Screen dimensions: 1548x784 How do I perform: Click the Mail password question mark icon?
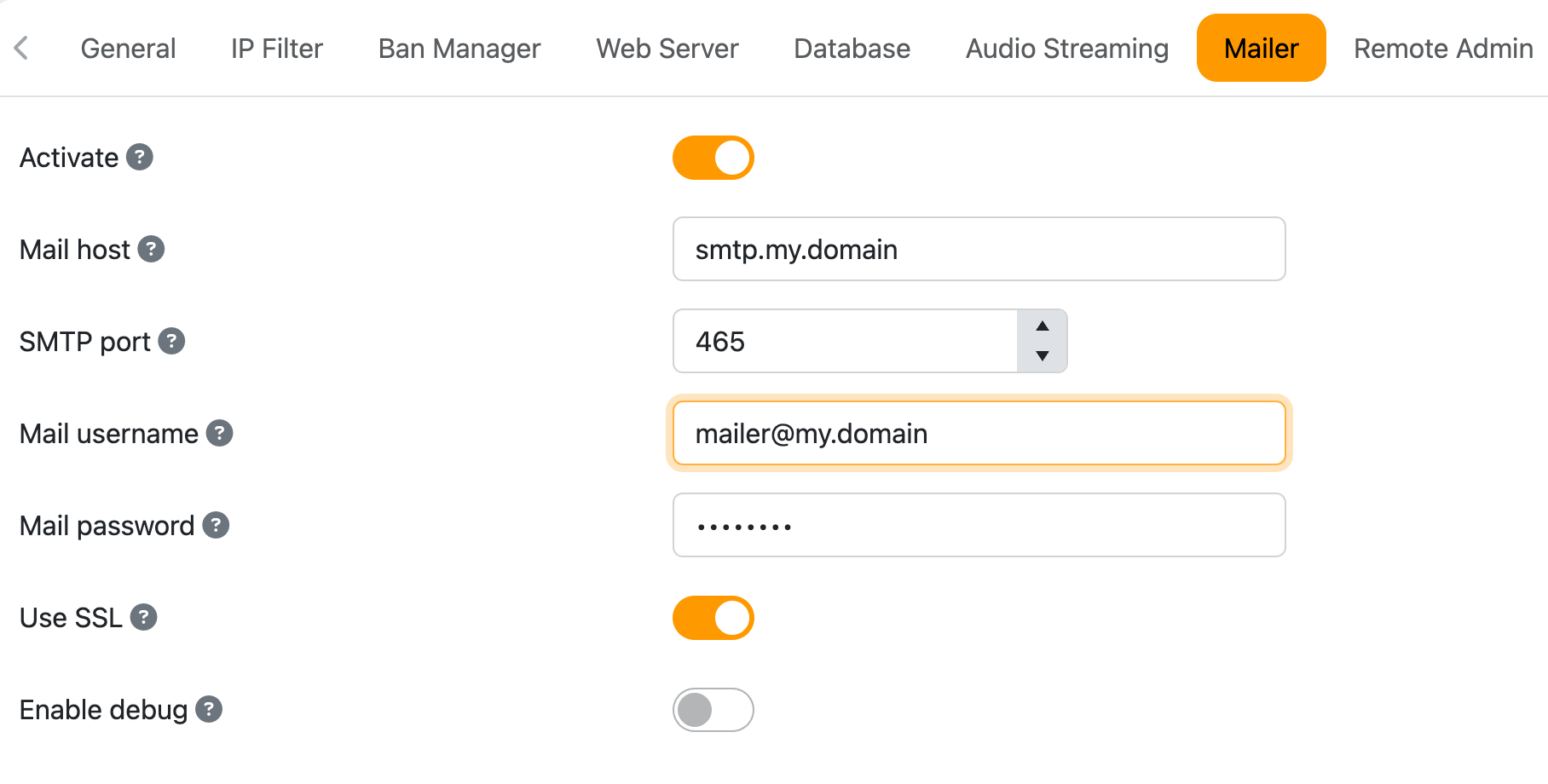click(216, 525)
